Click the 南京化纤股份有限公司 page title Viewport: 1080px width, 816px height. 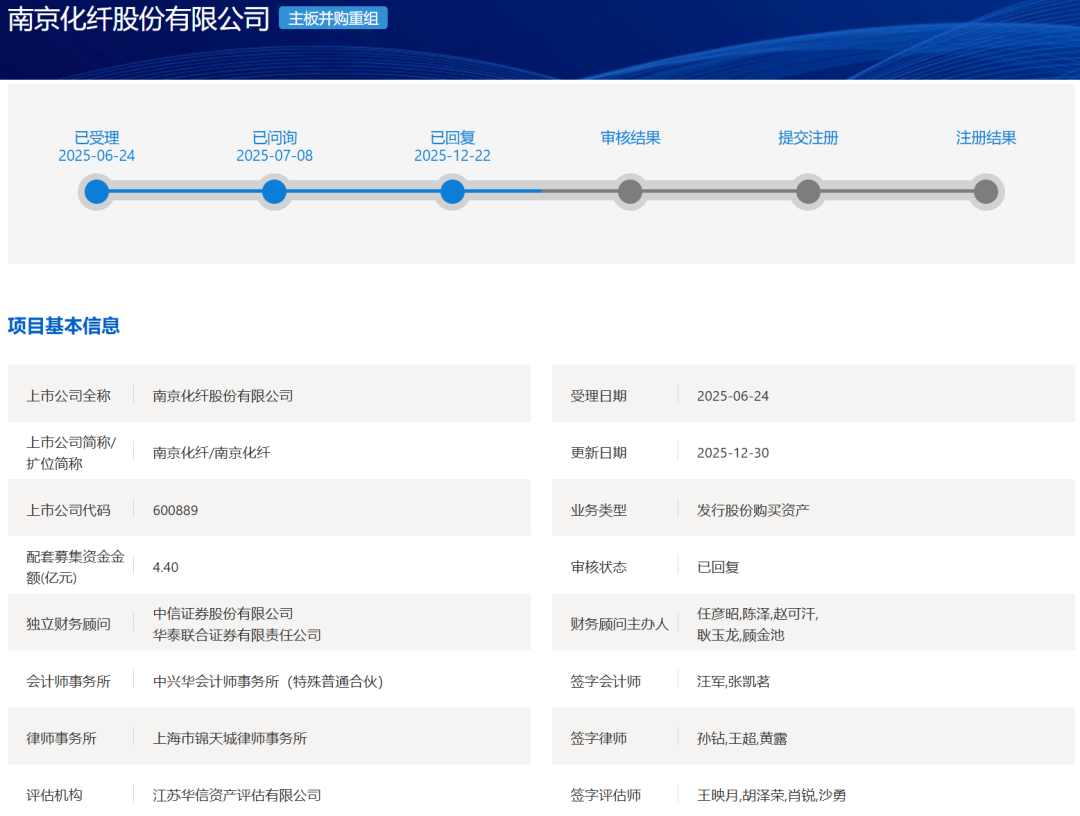coord(139,19)
